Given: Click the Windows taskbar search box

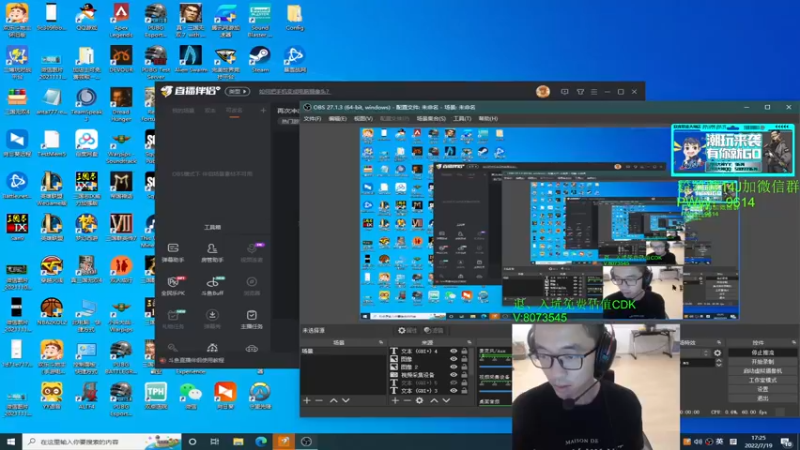Looking at the screenshot, I should (x=102, y=441).
